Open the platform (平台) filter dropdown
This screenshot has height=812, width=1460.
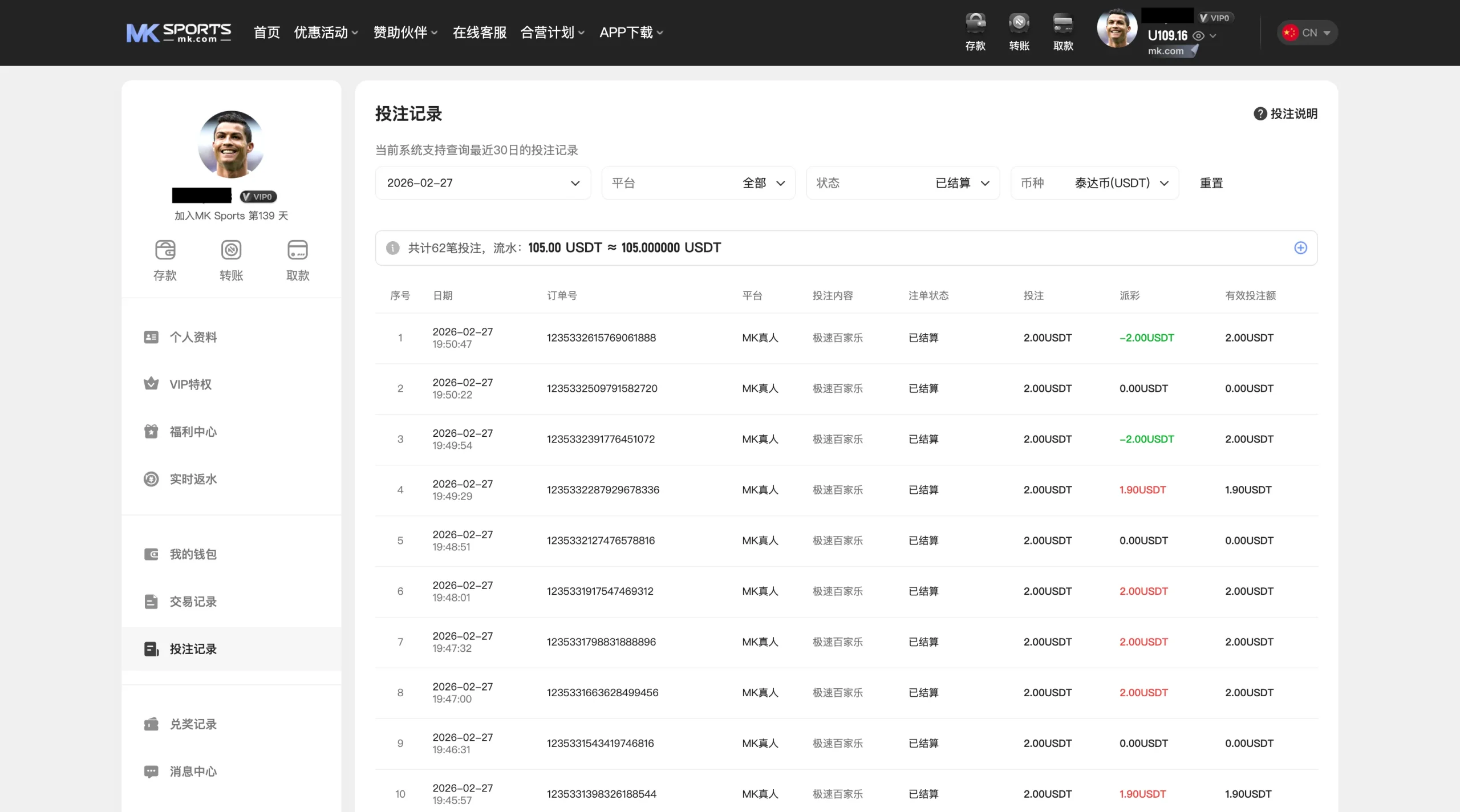[698, 183]
